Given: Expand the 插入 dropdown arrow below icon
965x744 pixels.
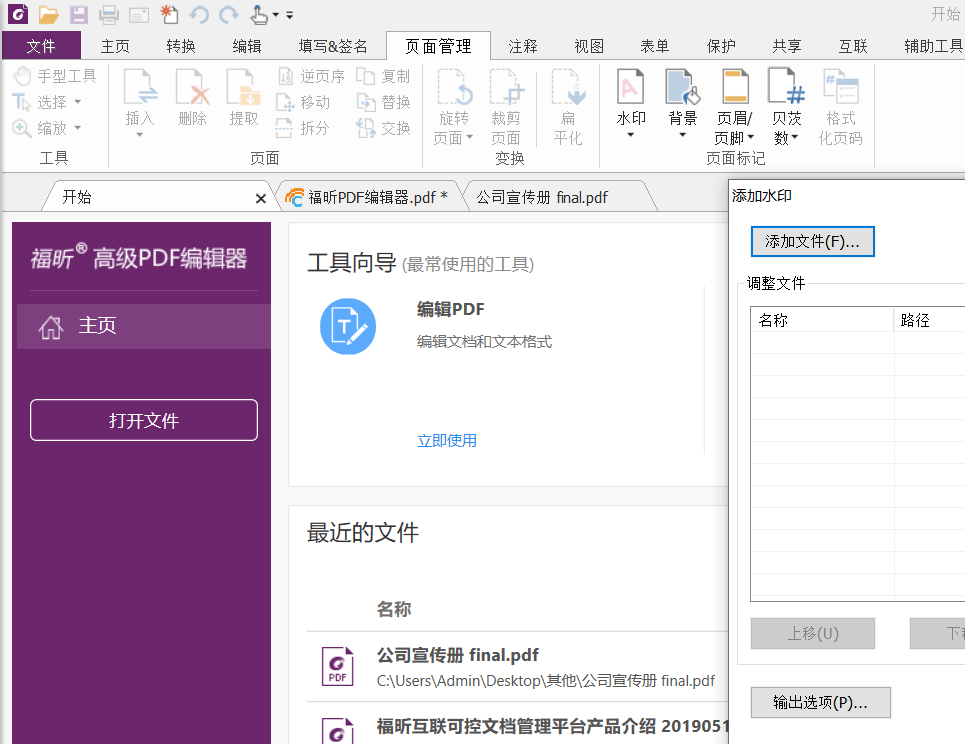Looking at the screenshot, I should pos(140,135).
